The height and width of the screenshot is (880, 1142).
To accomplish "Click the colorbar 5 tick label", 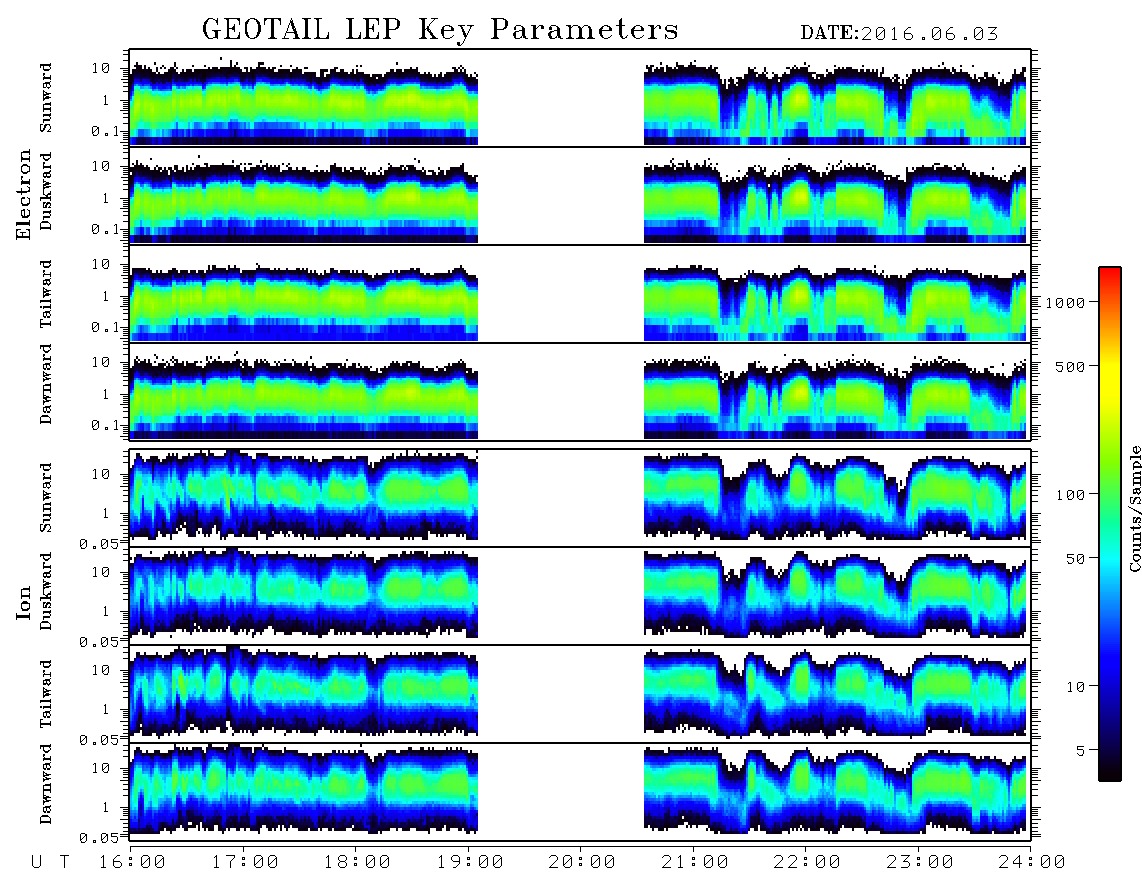I will (x=1081, y=750).
